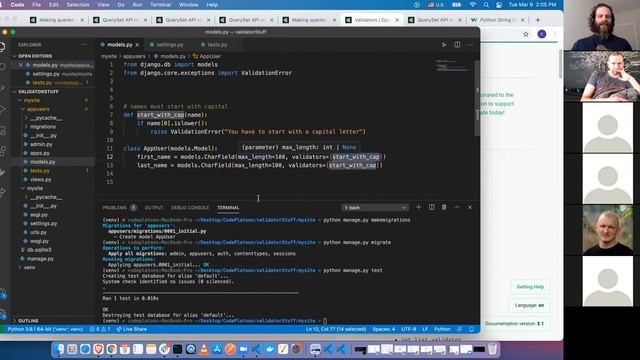Open admin.py in the explorer
640x360 pixels.
(x=41, y=144)
